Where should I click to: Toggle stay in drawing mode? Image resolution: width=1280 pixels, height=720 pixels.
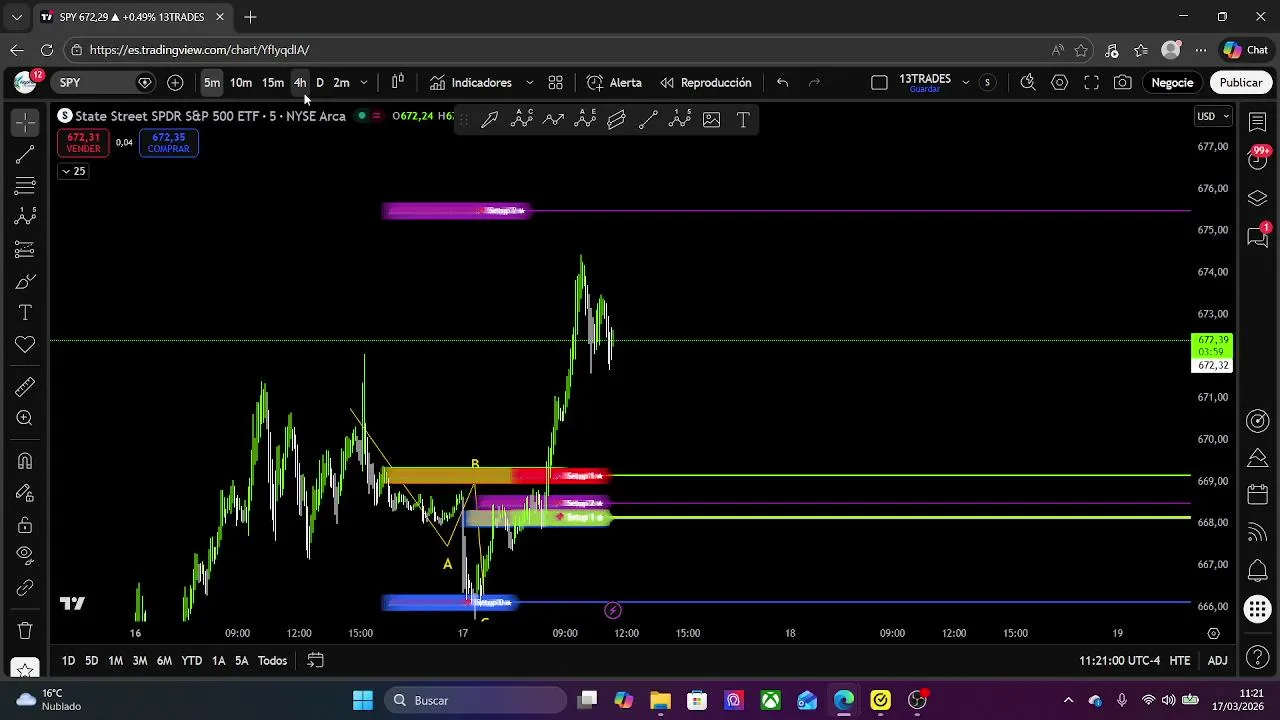pos(25,493)
